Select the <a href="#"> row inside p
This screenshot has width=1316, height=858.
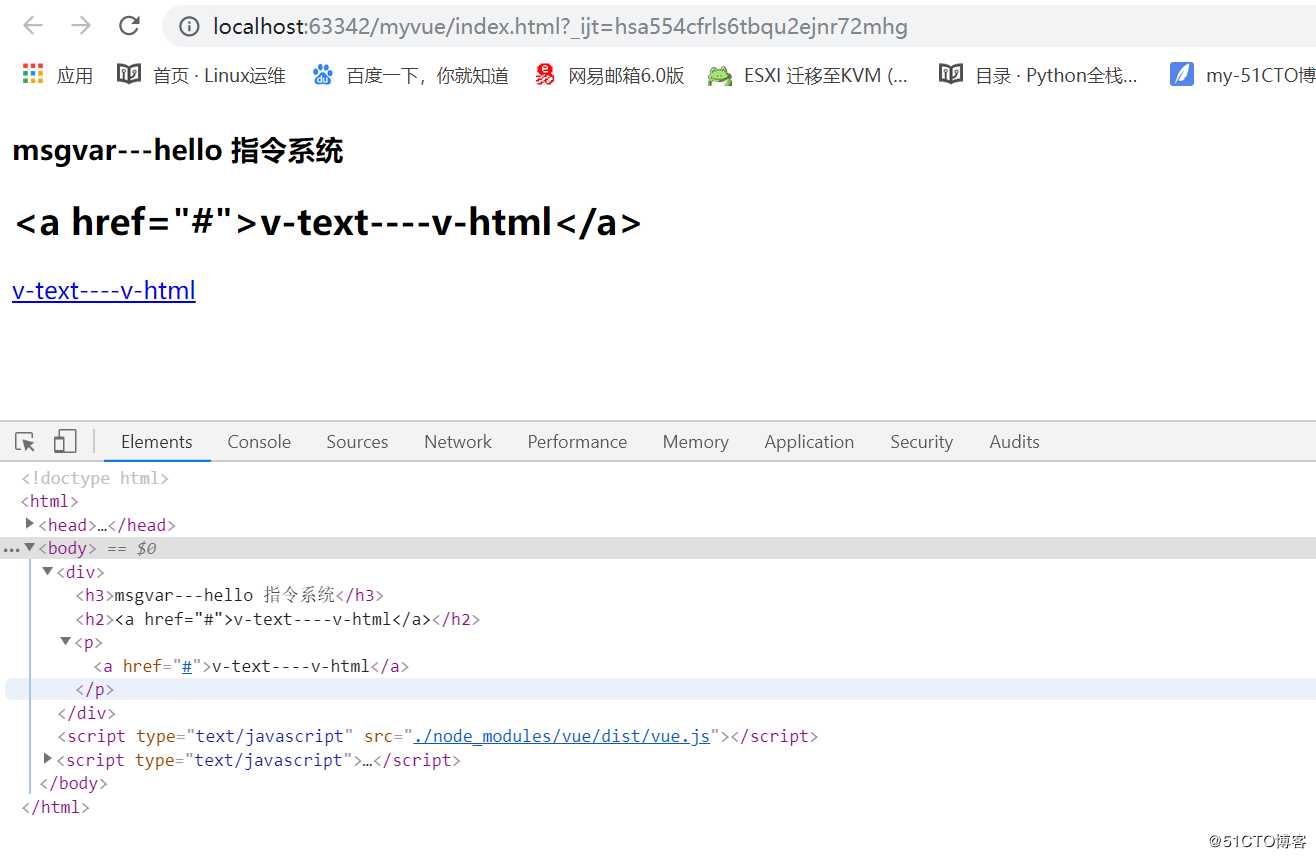[x=252, y=666]
